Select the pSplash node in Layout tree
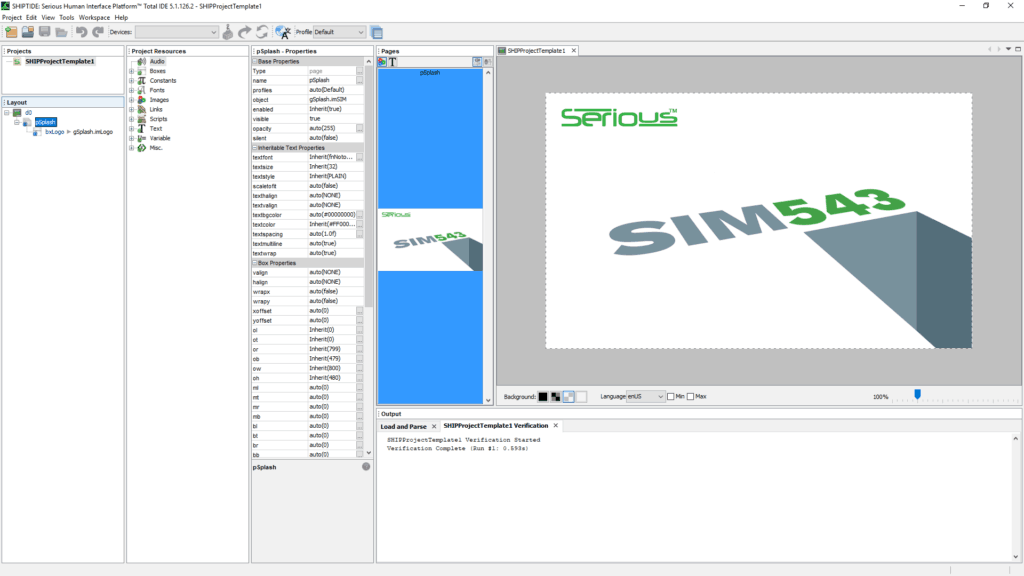The height and width of the screenshot is (576, 1024). tap(46, 122)
